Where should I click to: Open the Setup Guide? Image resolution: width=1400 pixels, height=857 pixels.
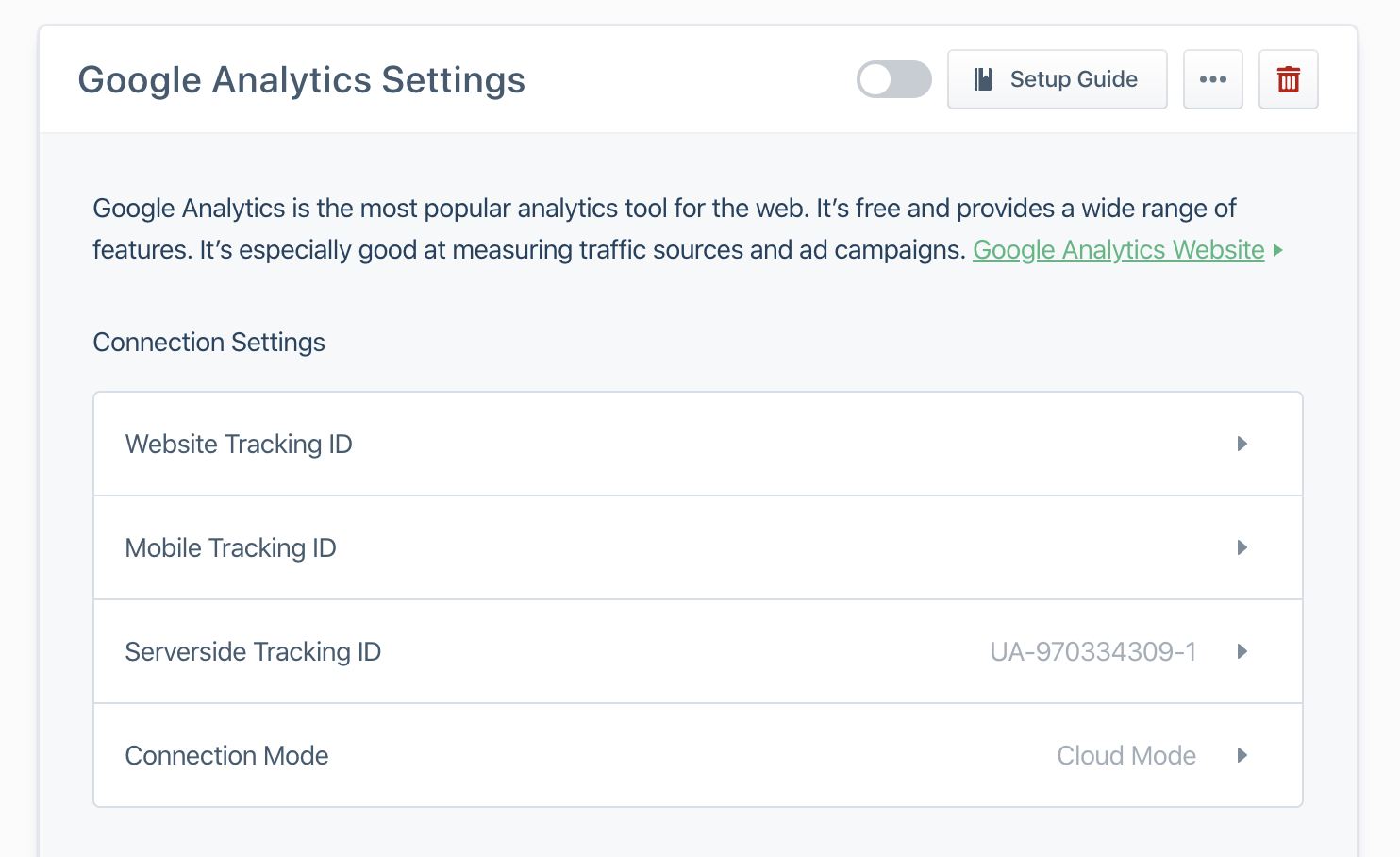[x=1057, y=79]
